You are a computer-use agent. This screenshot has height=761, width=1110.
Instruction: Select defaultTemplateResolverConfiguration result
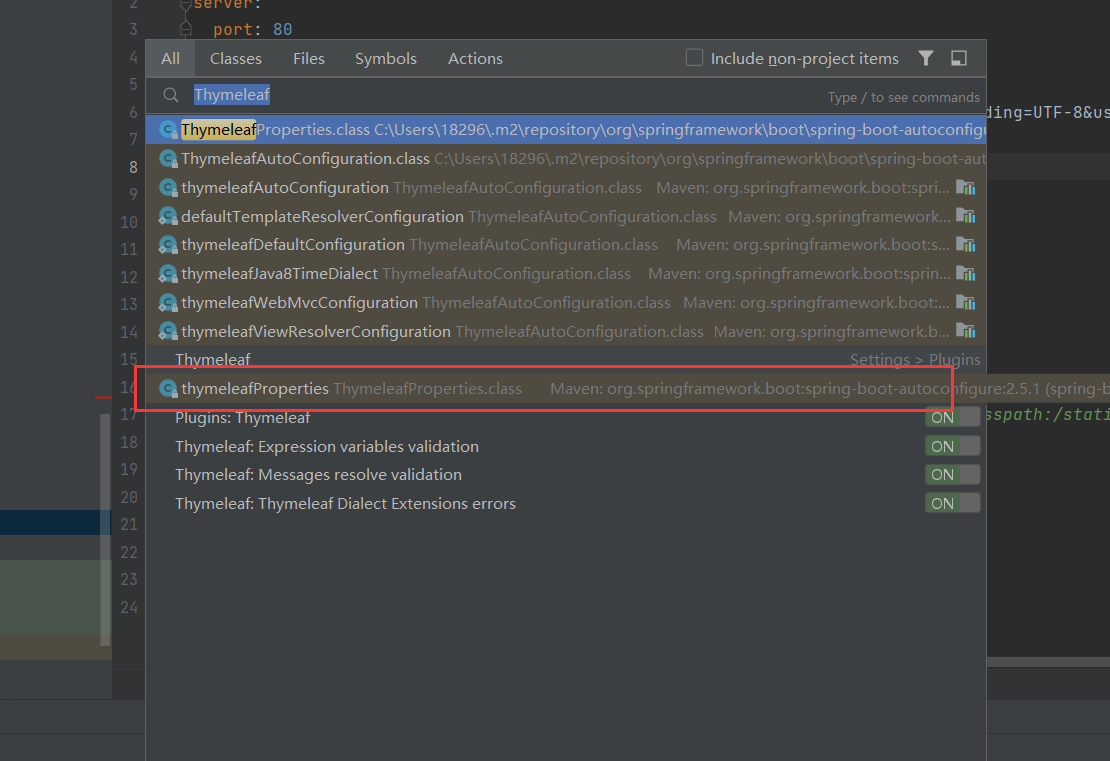pyautogui.click(x=566, y=217)
